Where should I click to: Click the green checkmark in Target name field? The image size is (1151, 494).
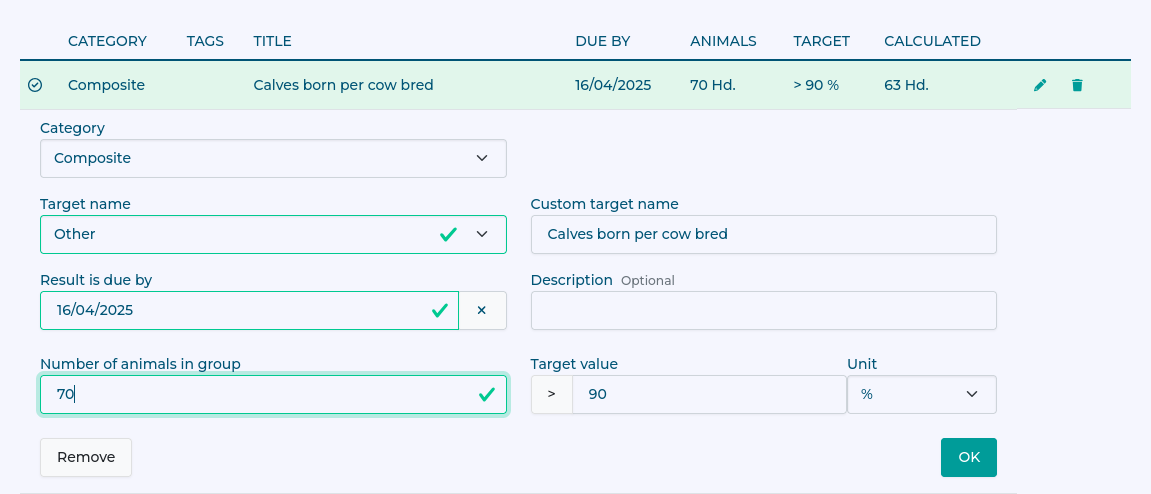448,234
